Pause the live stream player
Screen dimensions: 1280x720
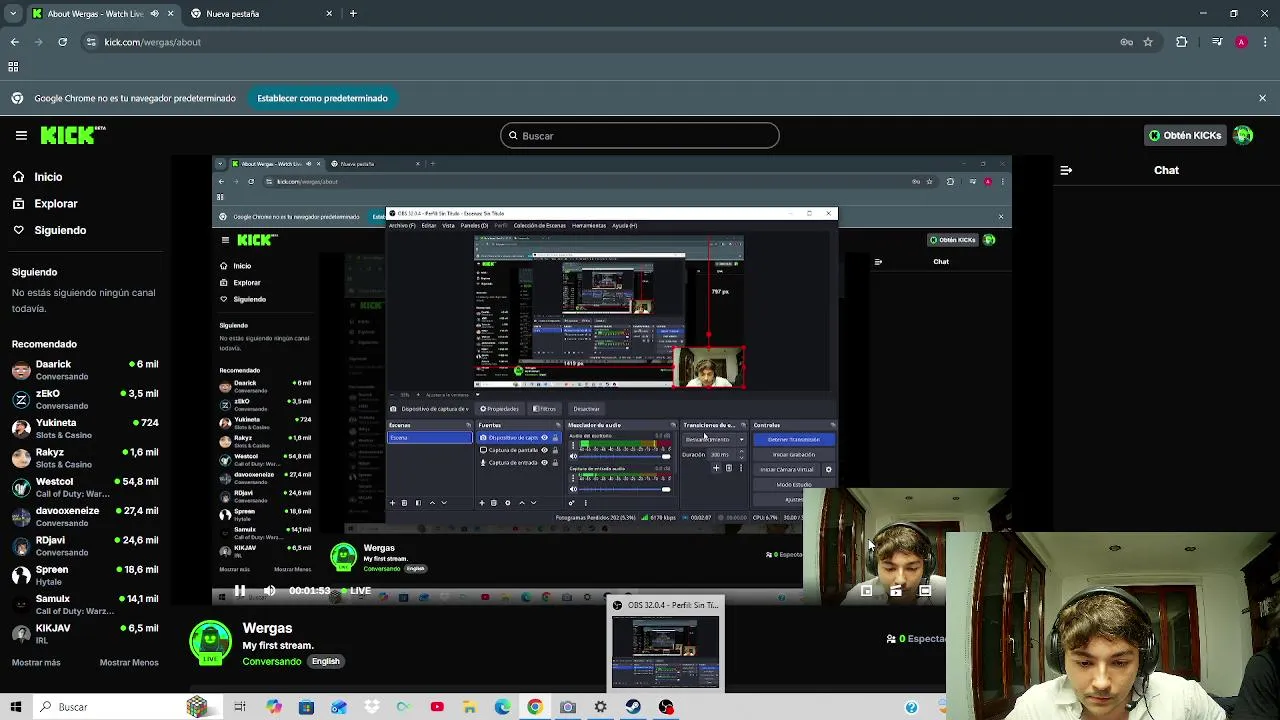(240, 591)
